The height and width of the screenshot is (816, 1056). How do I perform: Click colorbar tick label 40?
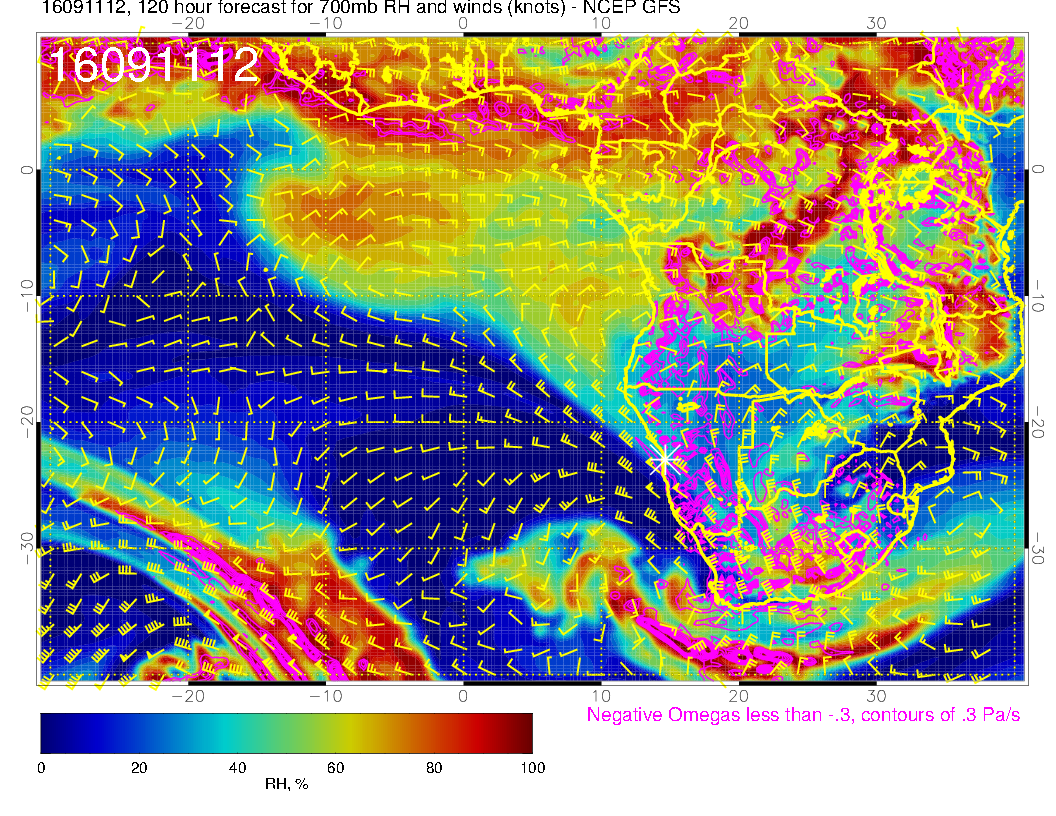[237, 768]
